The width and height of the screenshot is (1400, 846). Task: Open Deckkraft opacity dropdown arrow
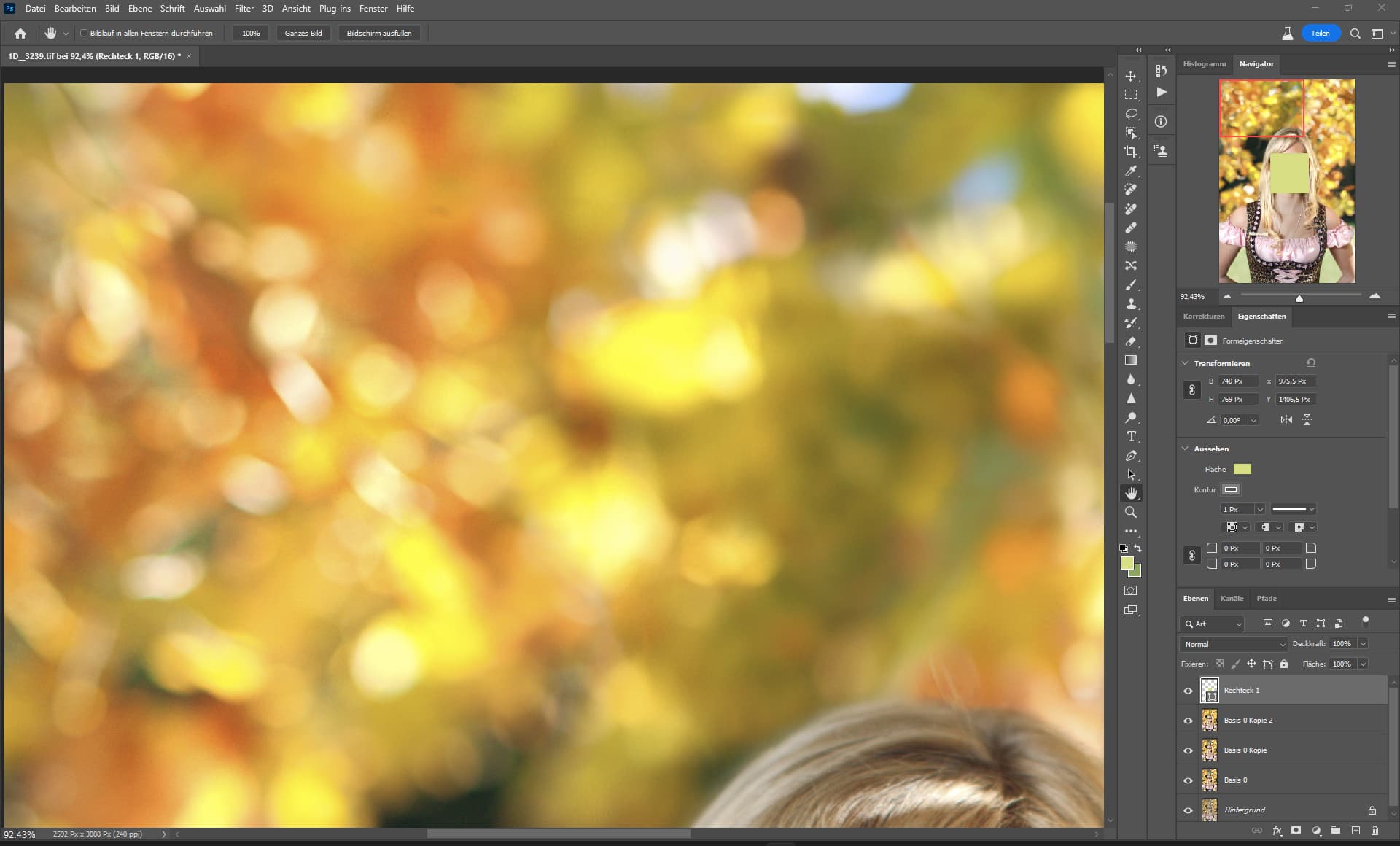point(1363,644)
